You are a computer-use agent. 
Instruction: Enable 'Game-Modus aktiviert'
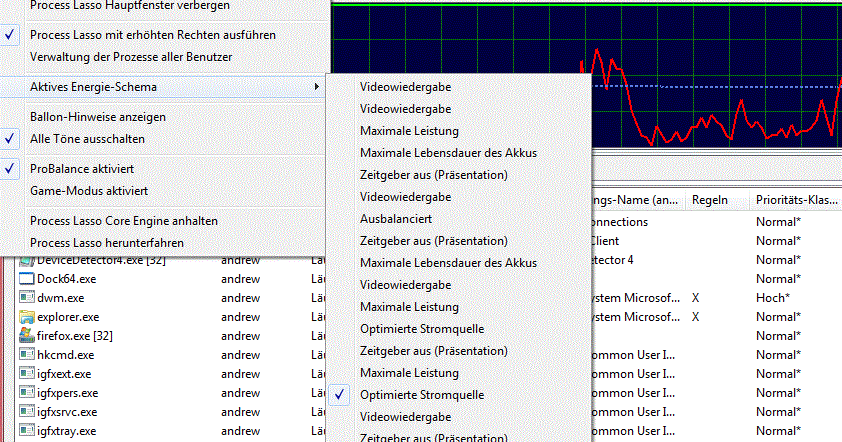pos(164,191)
